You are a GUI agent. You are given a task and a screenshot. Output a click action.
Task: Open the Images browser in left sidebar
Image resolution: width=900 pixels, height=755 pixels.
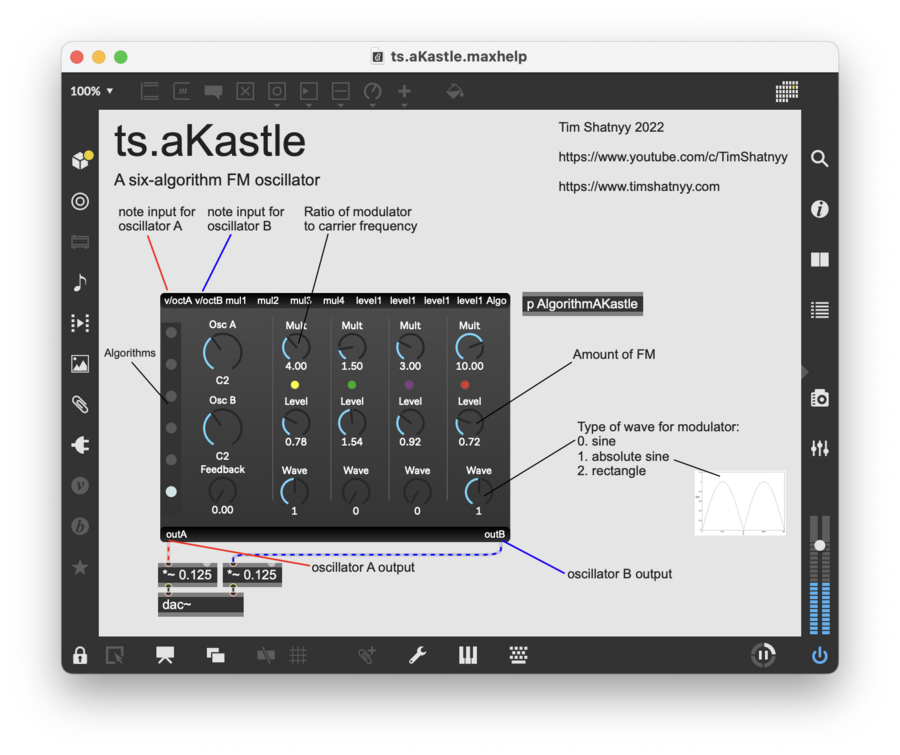pos(80,364)
